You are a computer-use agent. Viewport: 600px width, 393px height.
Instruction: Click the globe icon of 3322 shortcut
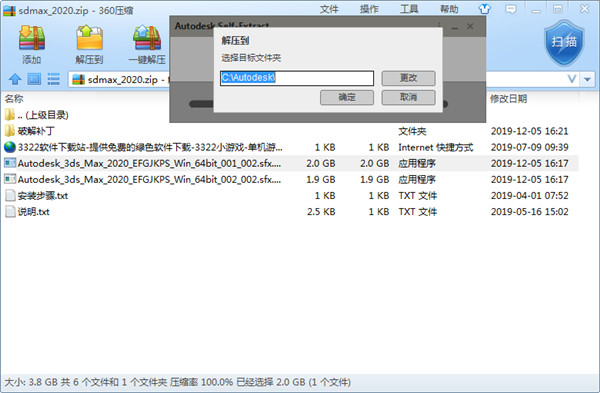point(10,147)
